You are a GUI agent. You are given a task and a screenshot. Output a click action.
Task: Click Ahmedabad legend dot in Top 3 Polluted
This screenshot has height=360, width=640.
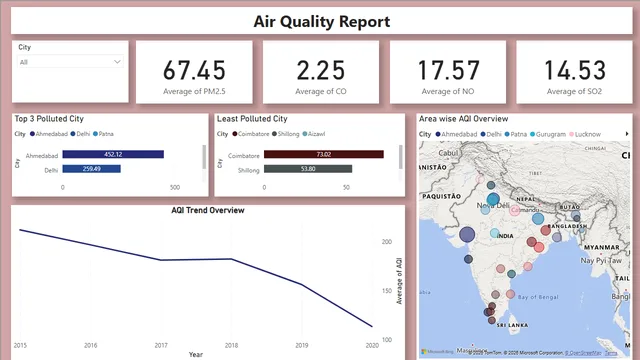32,134
